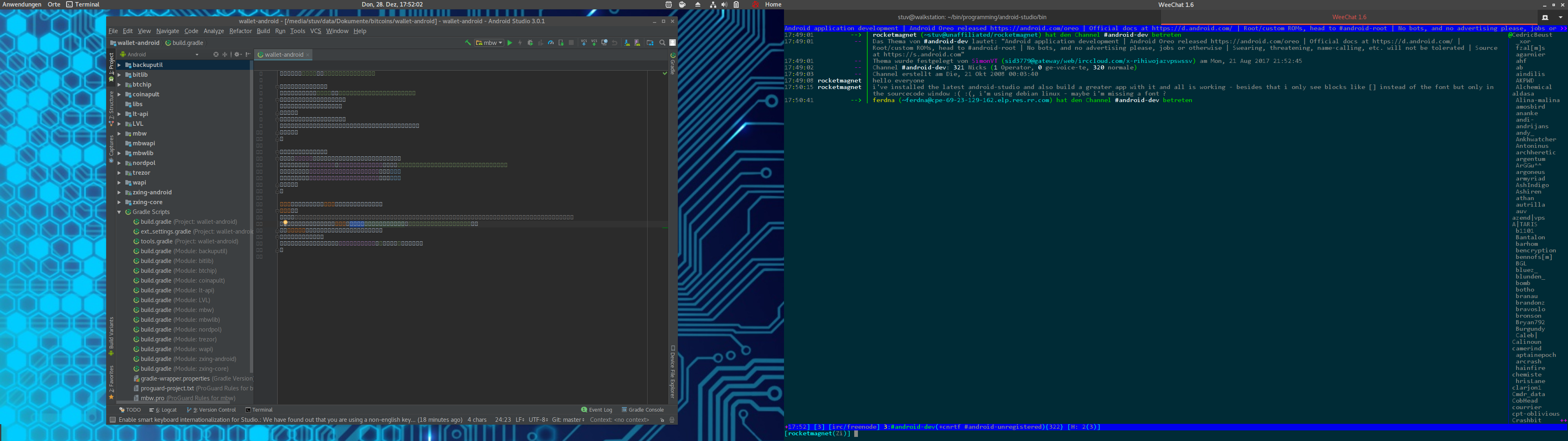Click the Hector inspector status bar icon

click(x=672, y=420)
